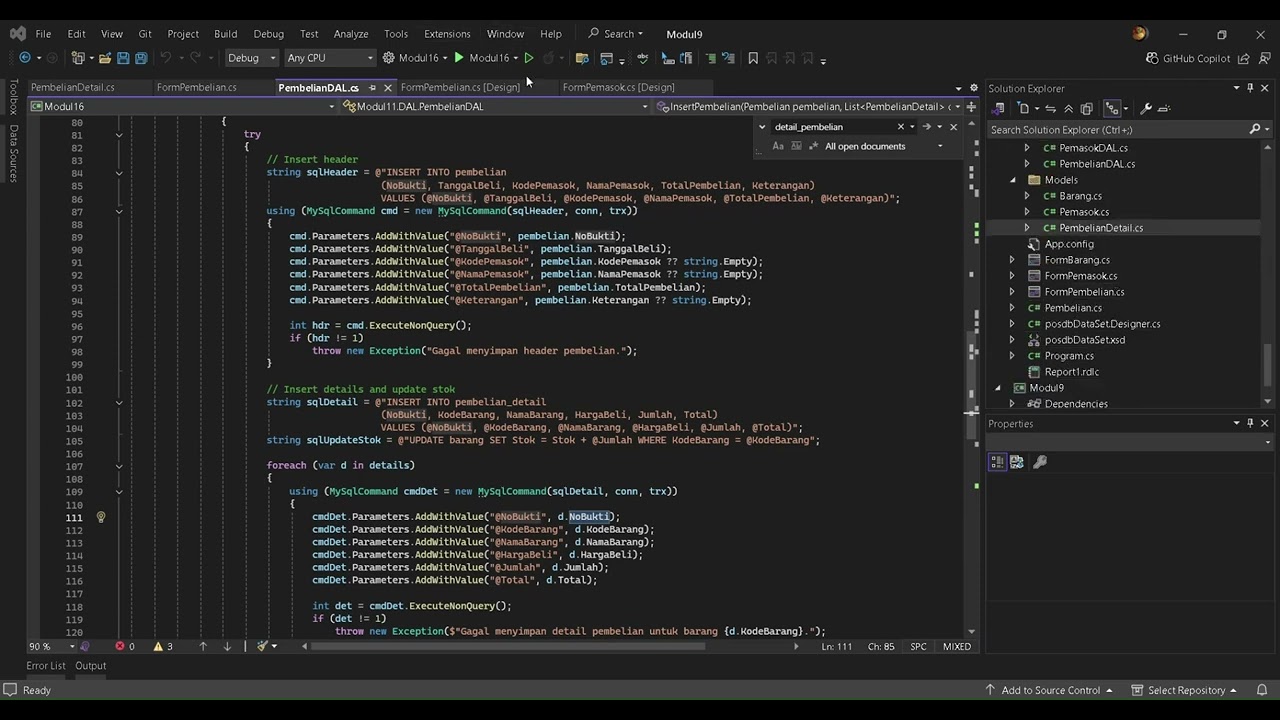1280x720 pixels.
Task: Go to previous issue with the up arrow
Action: point(203,646)
